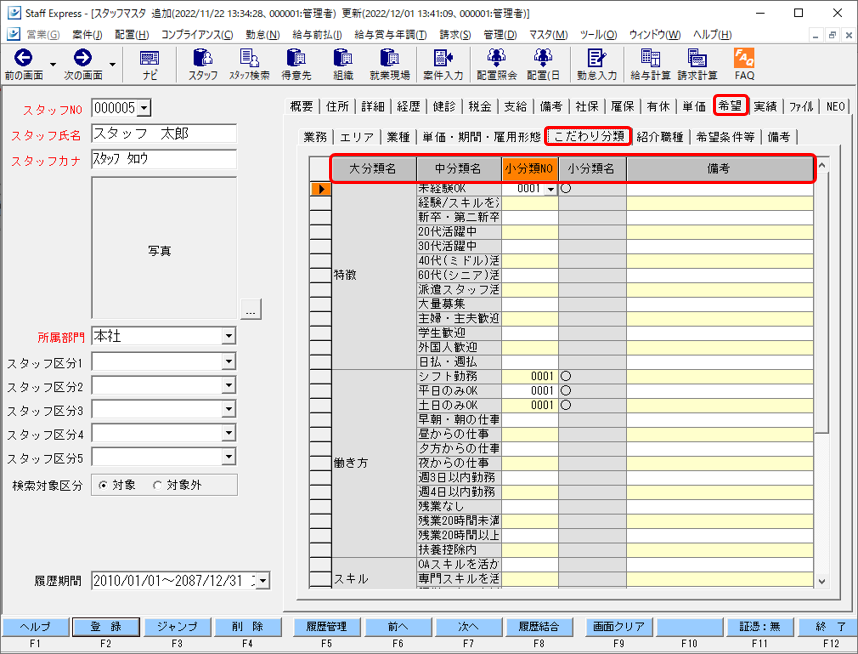Expand the スタッフ区分1 dropdown
The height and width of the screenshot is (654, 858).
(x=229, y=361)
